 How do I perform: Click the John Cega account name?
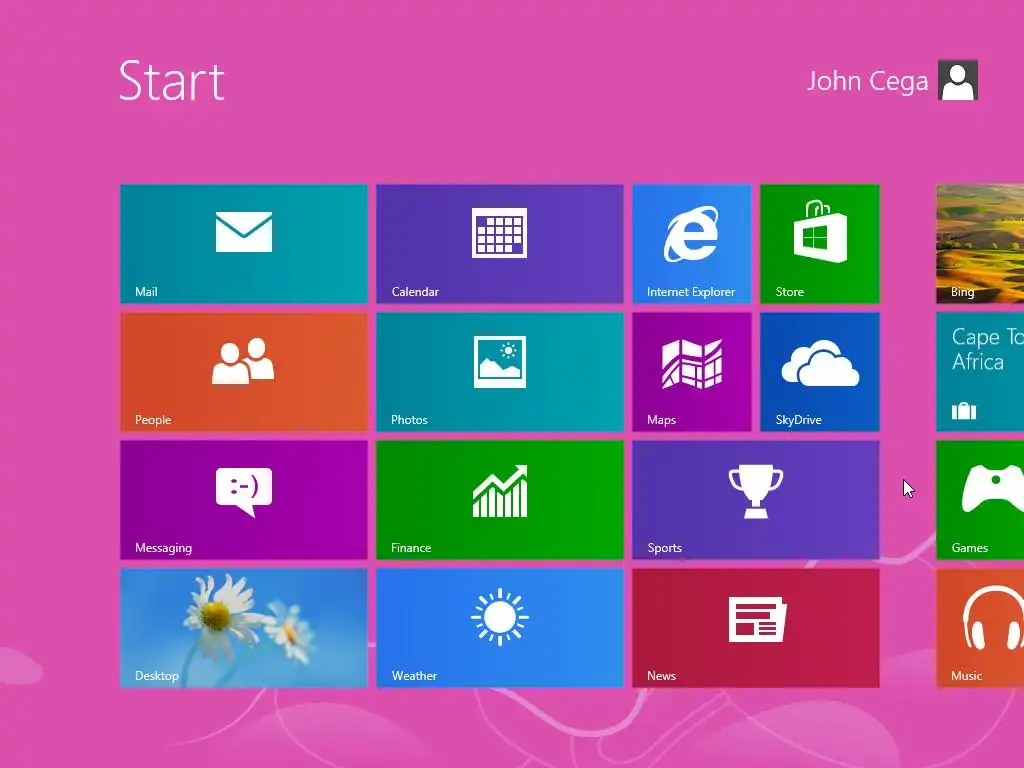[867, 81]
